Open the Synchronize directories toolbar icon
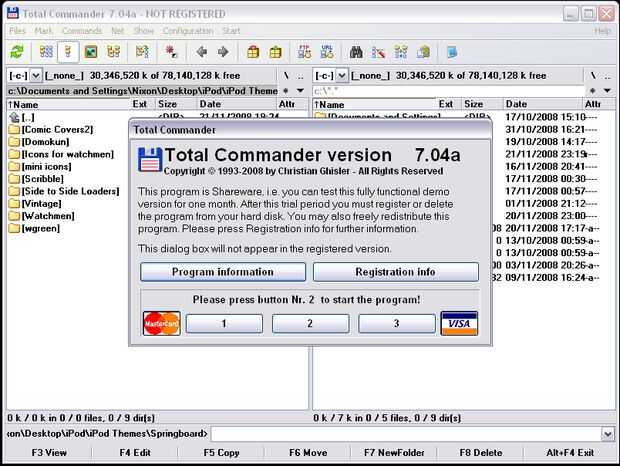This screenshot has width=620, height=466. [401, 52]
